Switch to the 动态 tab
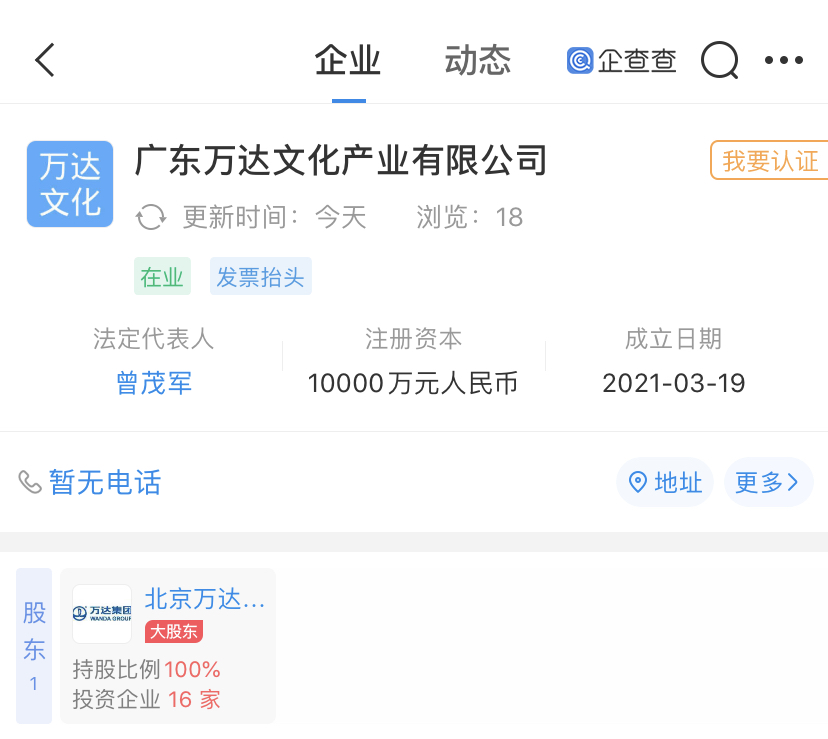This screenshot has height=739, width=828. click(x=478, y=60)
